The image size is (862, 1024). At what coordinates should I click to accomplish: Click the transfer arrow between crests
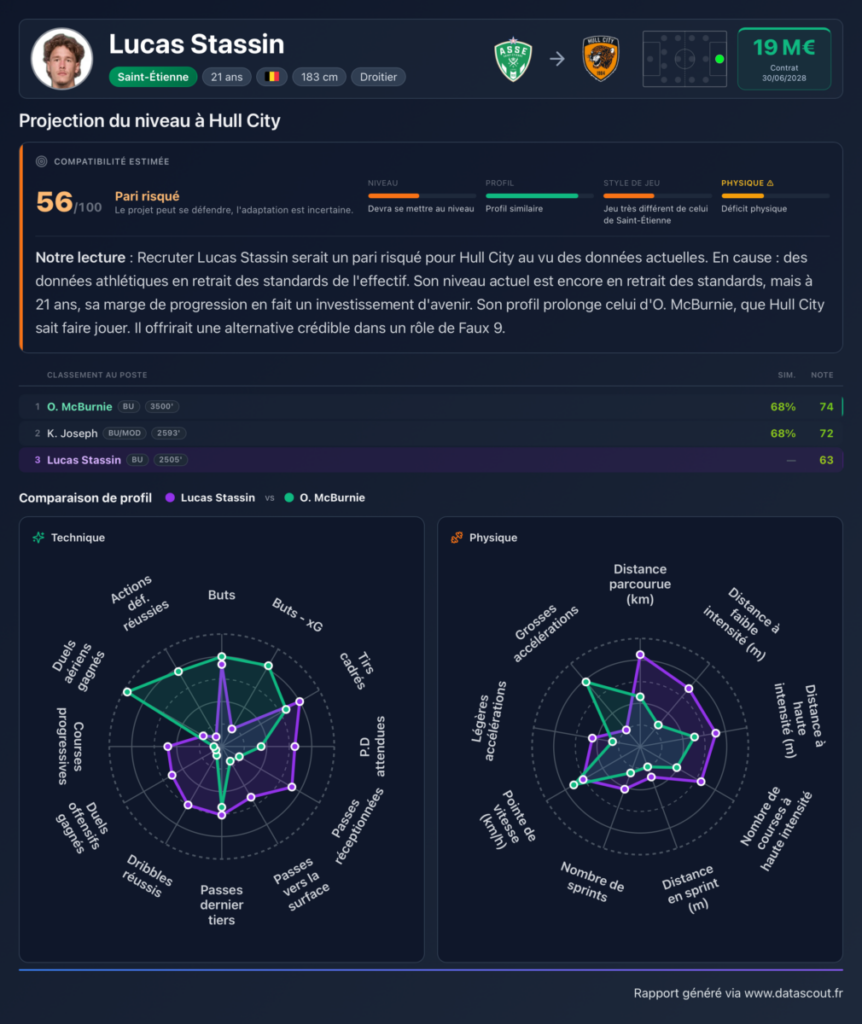click(x=557, y=59)
